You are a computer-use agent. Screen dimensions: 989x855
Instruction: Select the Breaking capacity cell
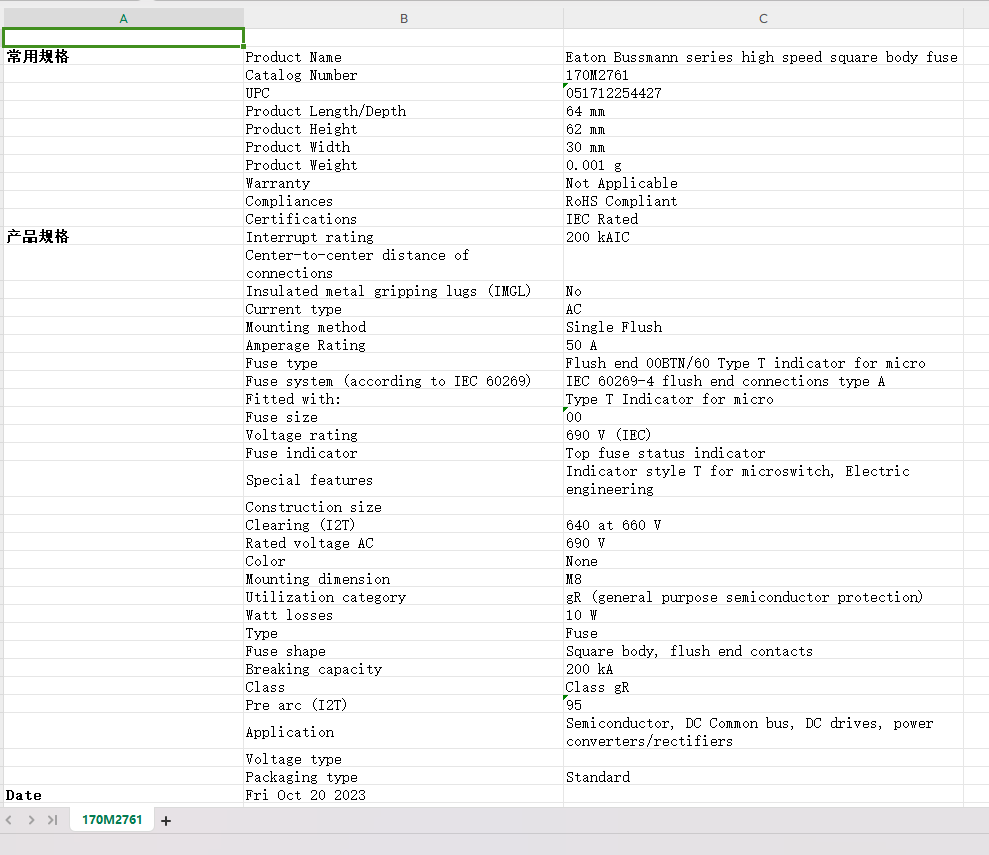pyautogui.click(x=404, y=669)
